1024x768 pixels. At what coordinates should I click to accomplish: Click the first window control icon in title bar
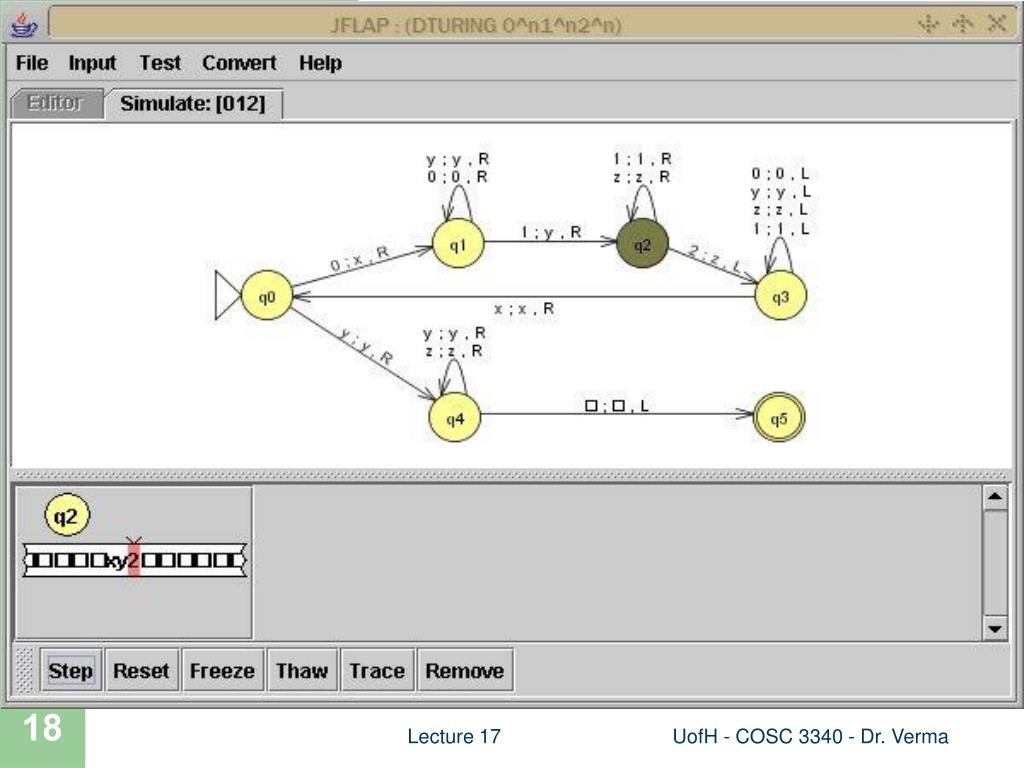[928, 24]
